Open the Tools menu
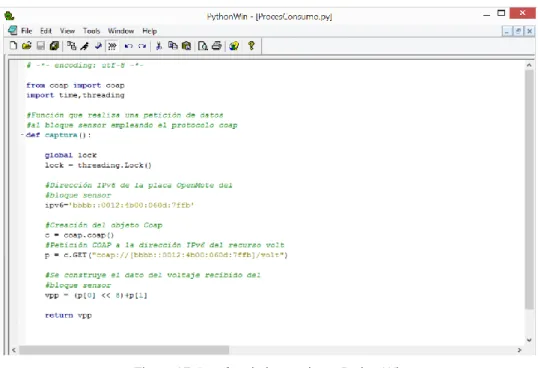 point(91,31)
